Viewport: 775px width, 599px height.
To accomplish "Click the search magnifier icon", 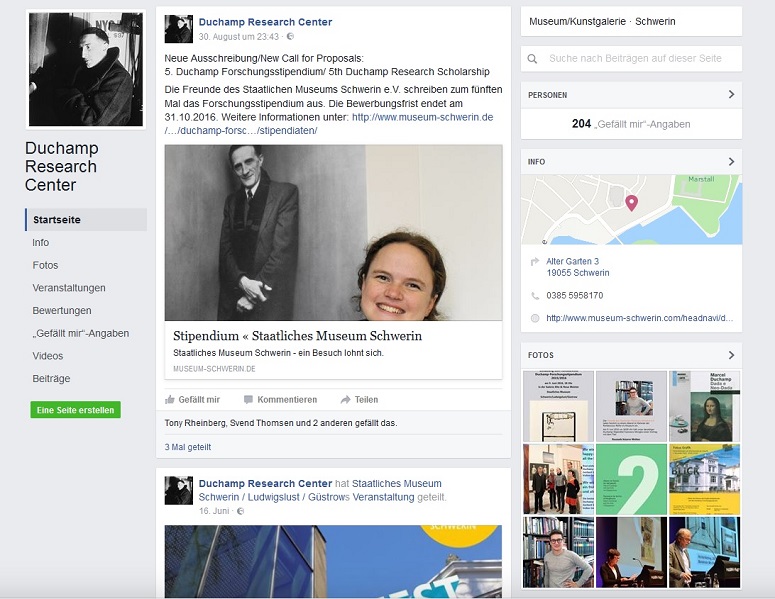I will 532,59.
